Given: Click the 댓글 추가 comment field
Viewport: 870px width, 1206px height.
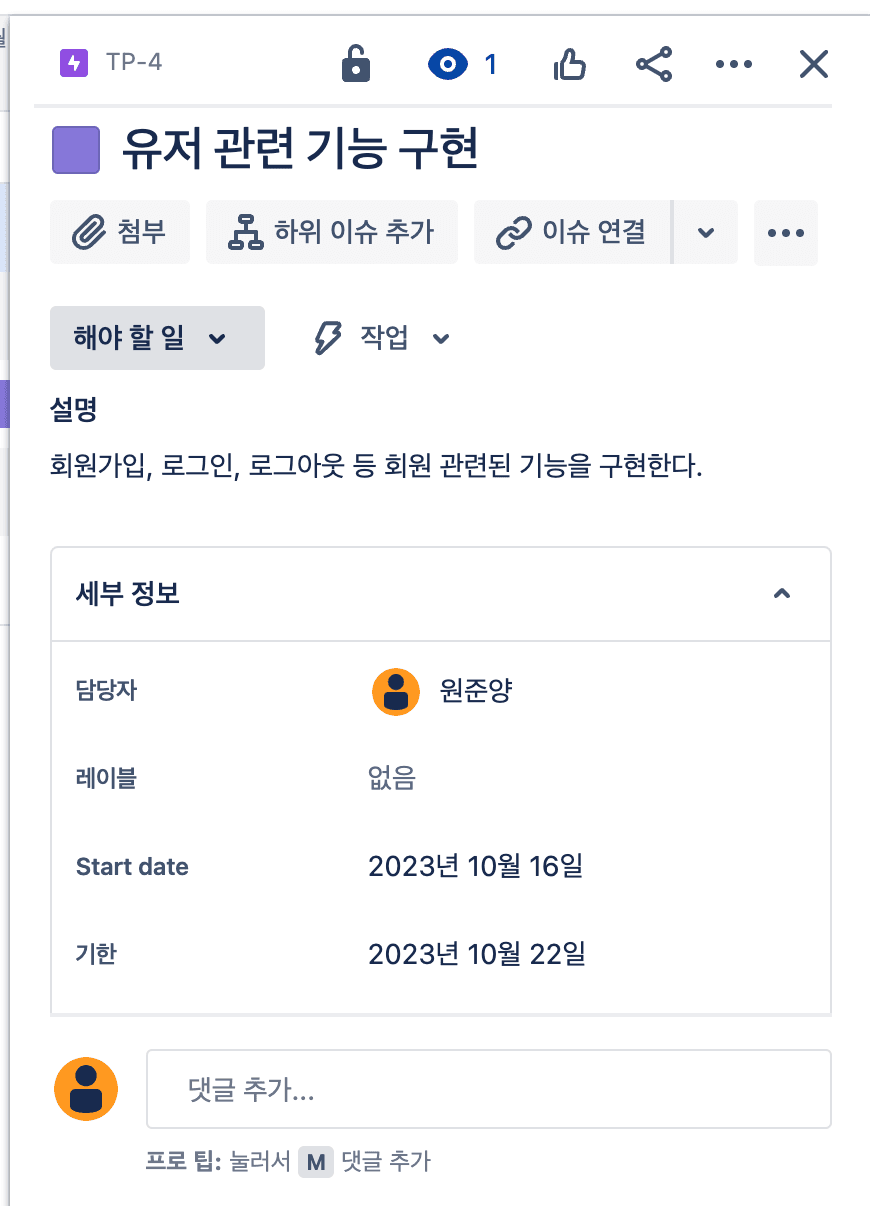Looking at the screenshot, I should [489, 1089].
